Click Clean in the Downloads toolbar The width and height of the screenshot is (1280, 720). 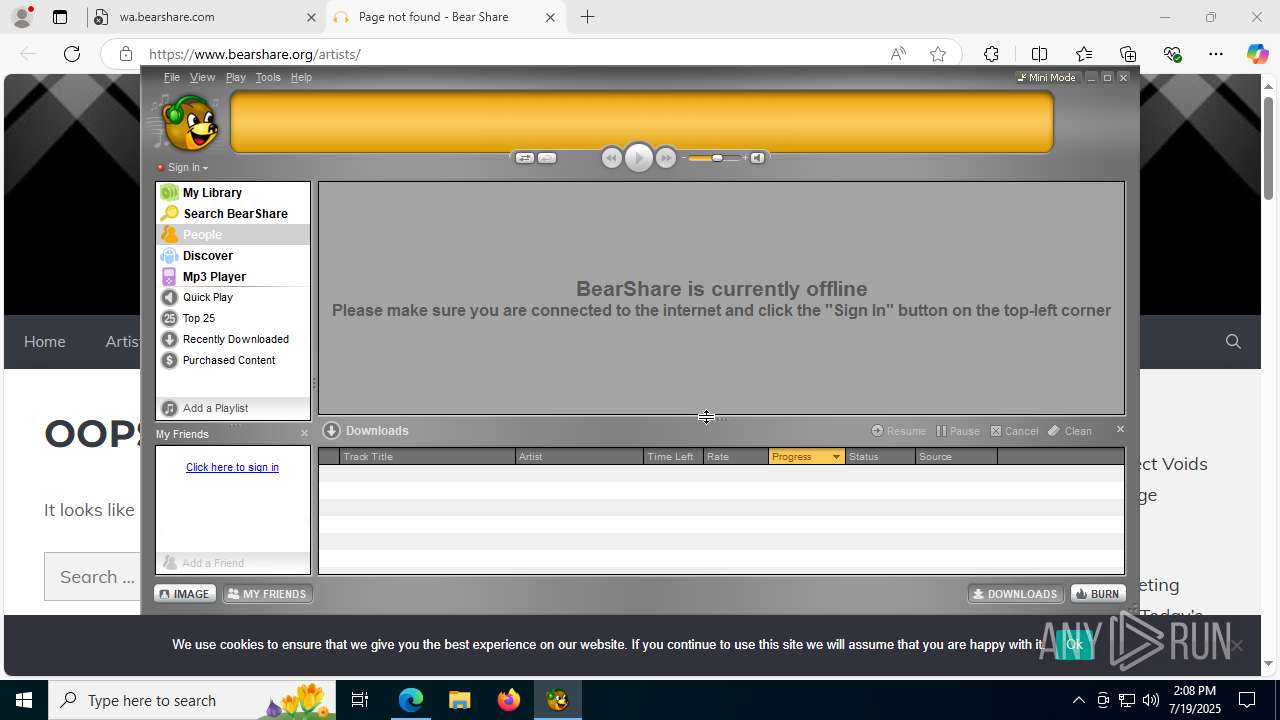click(1070, 431)
